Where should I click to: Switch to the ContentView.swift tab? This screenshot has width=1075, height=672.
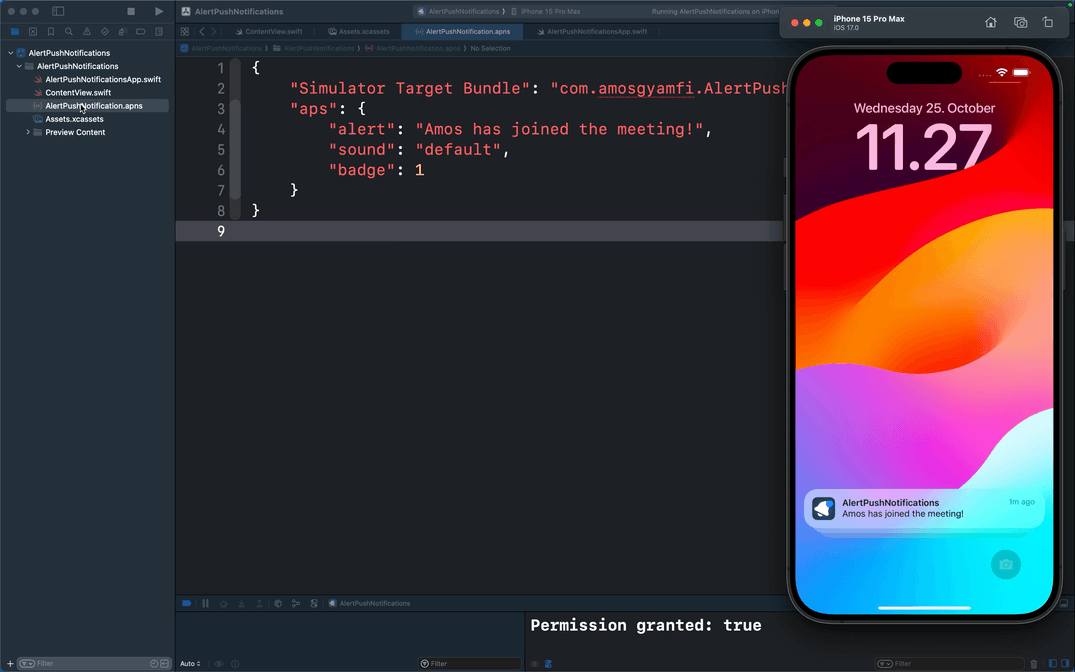click(x=269, y=32)
